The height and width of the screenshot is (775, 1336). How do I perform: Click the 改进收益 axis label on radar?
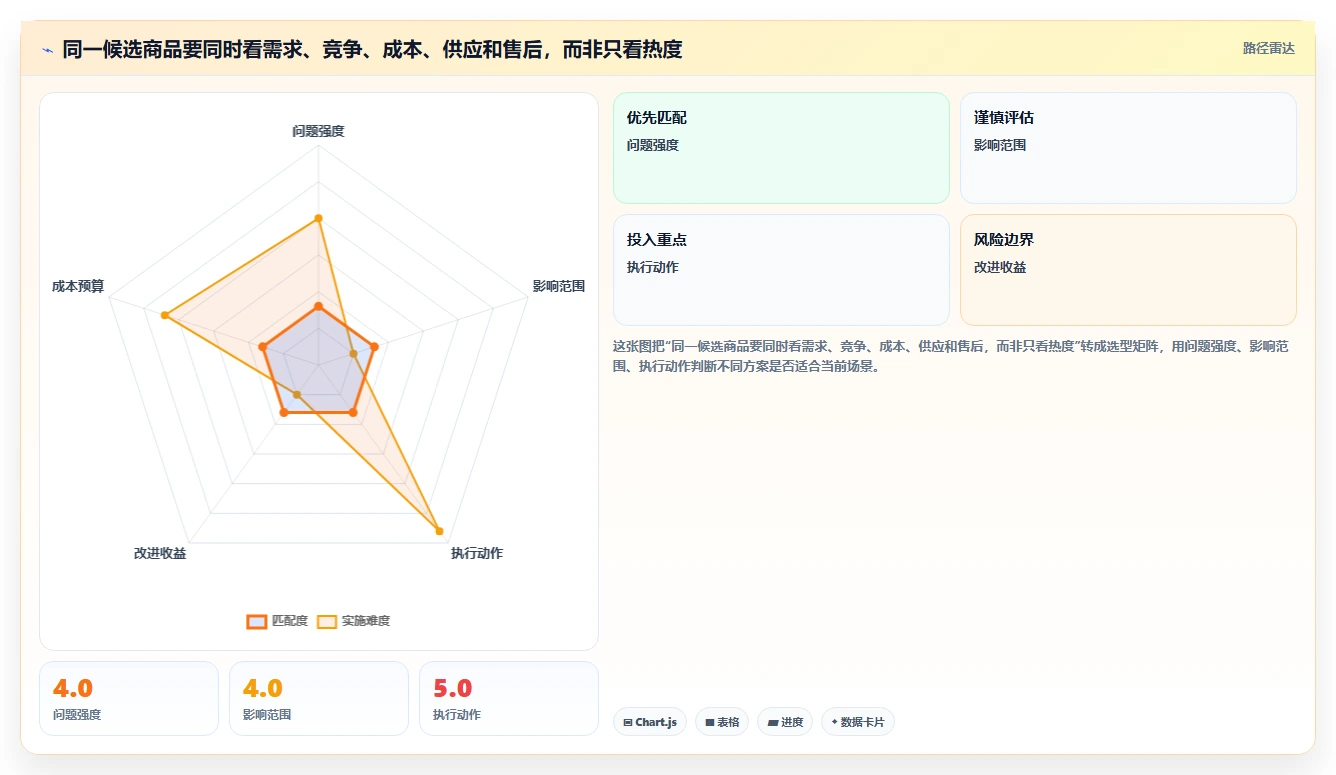160,553
